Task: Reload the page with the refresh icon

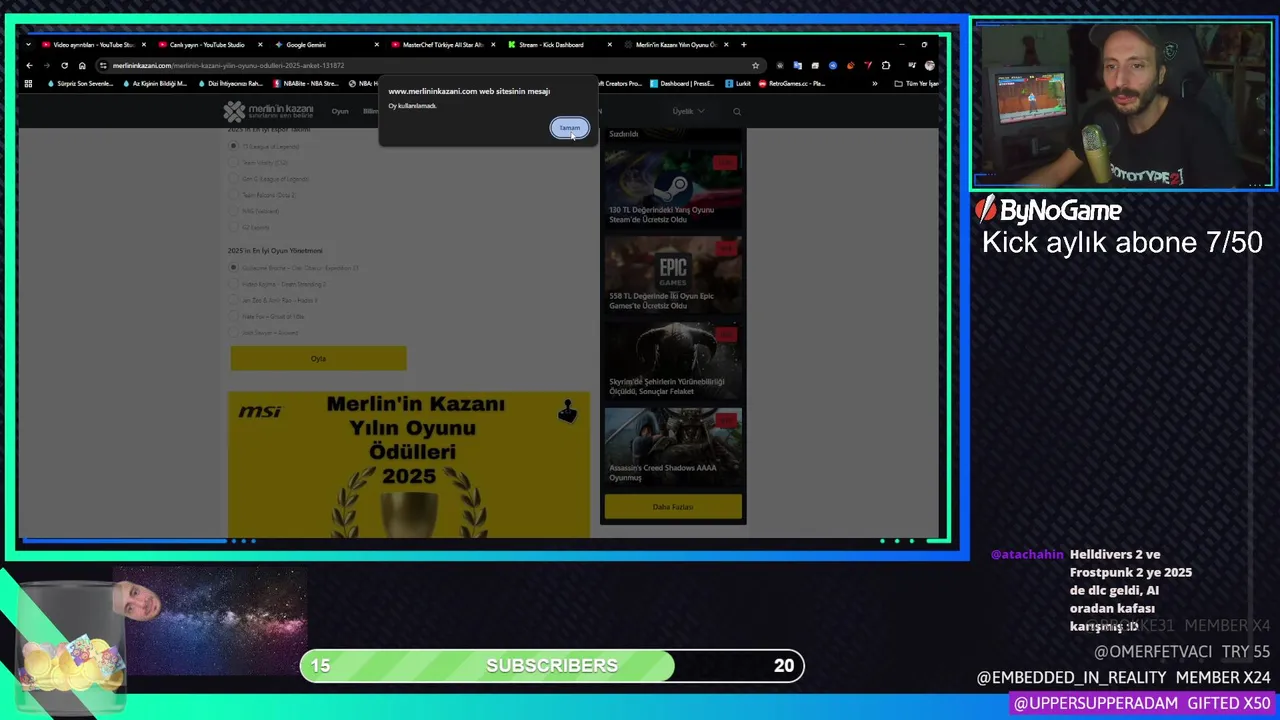Action: click(64, 66)
